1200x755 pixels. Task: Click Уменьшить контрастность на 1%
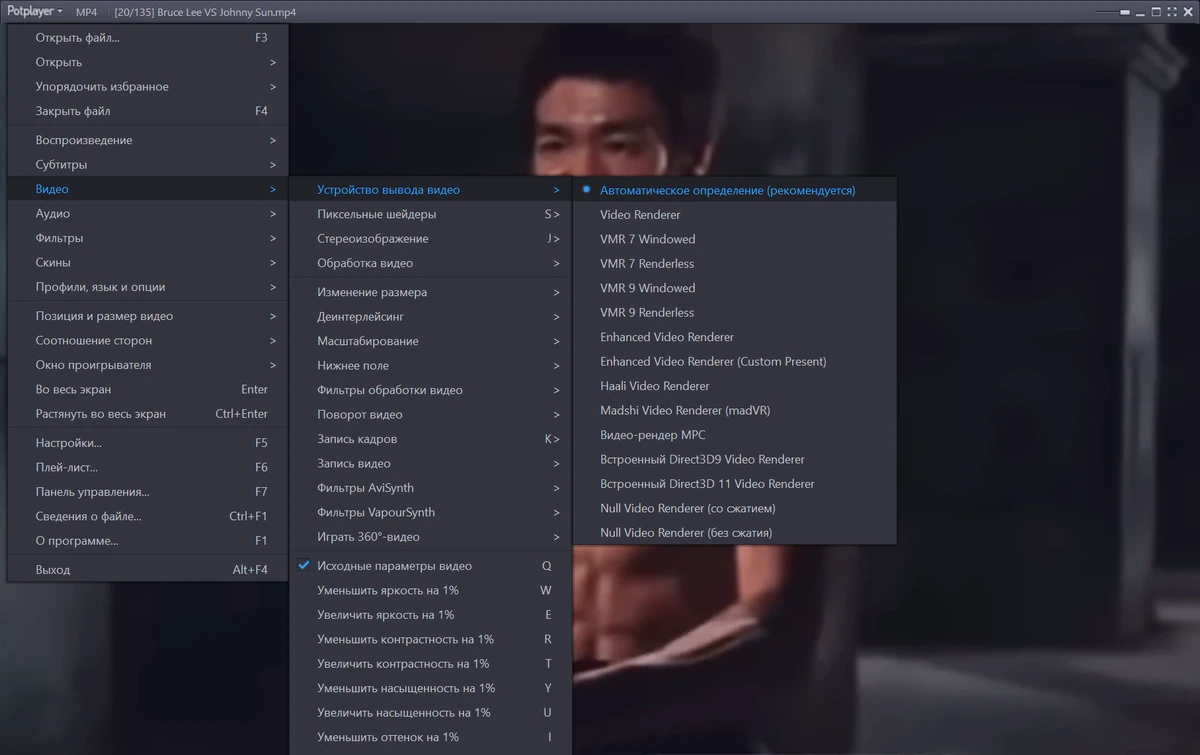click(430, 639)
